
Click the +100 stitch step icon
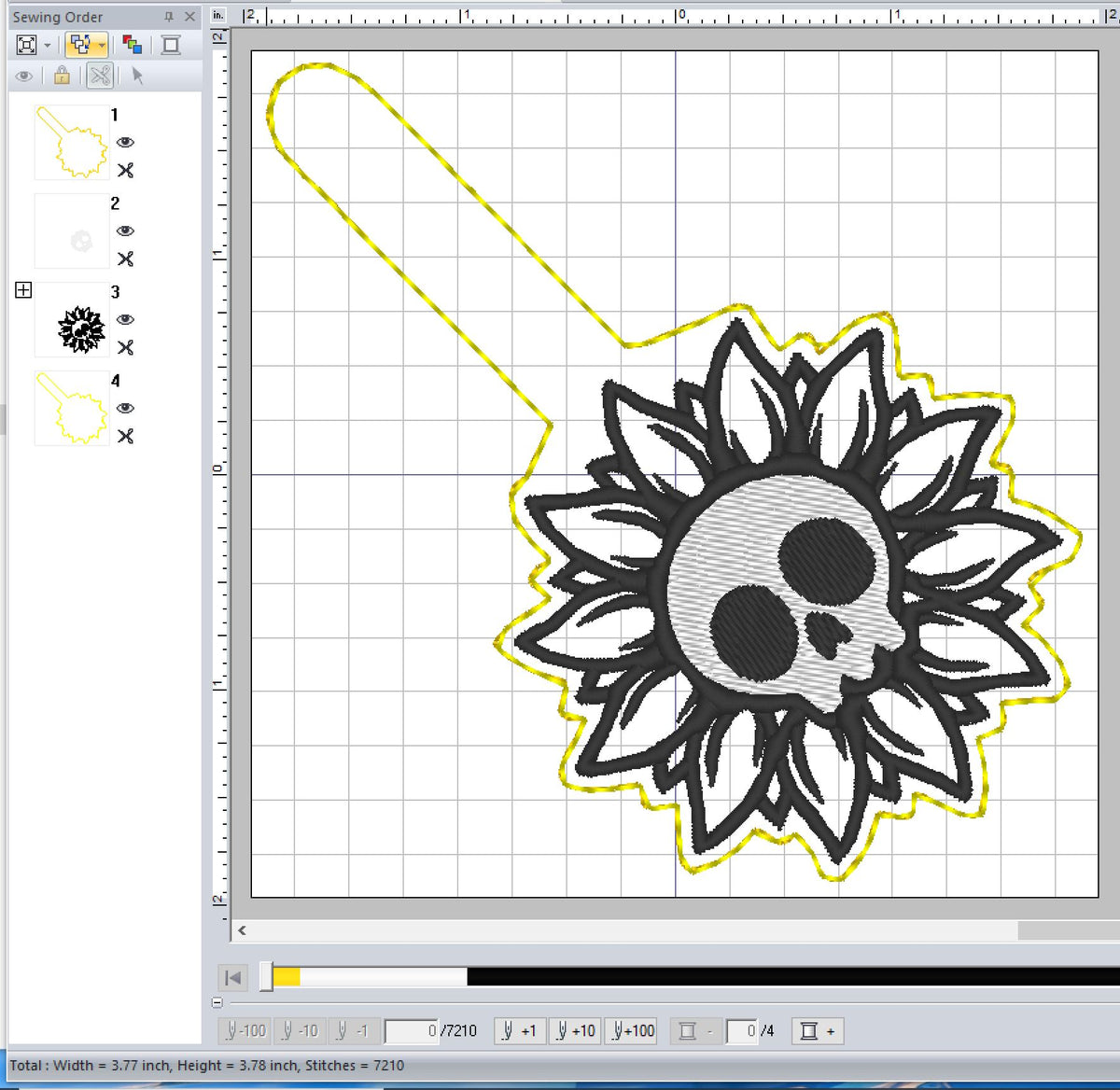point(632,1030)
